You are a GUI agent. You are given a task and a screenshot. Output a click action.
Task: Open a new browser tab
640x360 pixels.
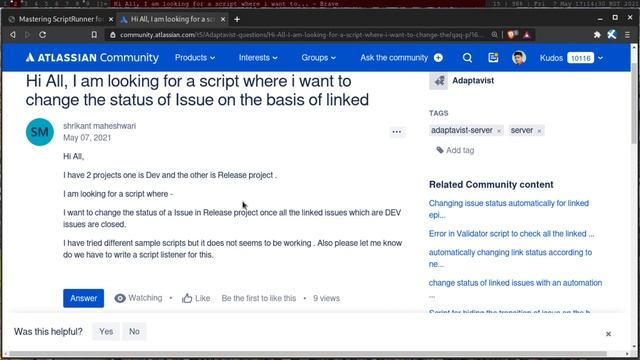point(237,19)
